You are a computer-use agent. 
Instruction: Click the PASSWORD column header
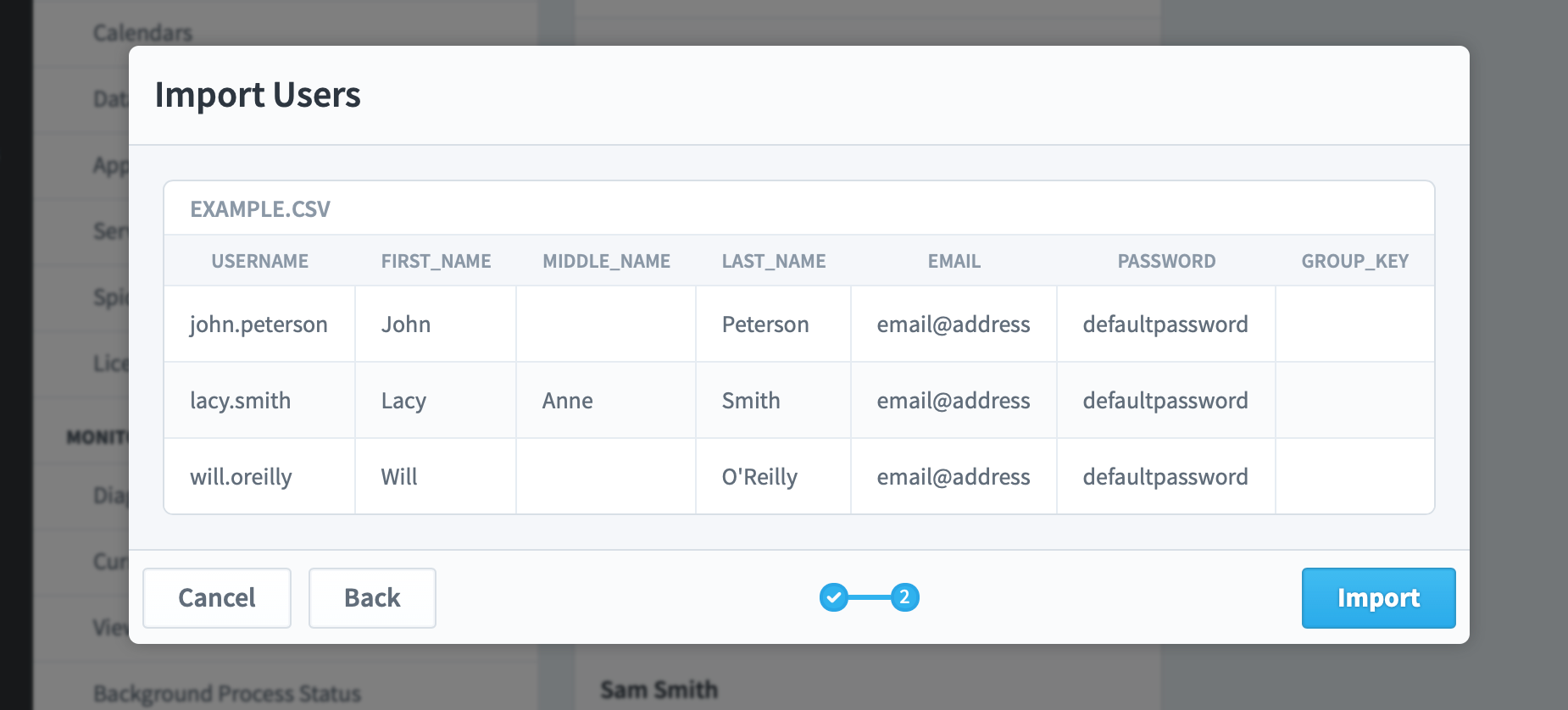1166,261
